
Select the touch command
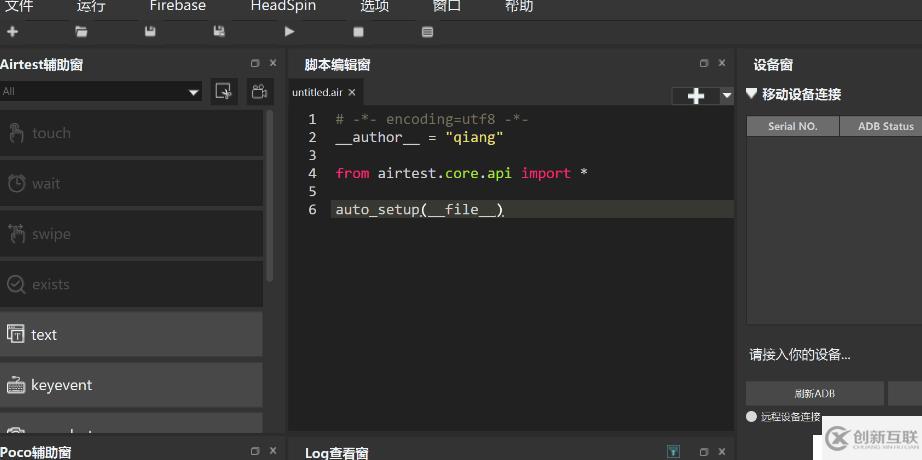click(131, 134)
